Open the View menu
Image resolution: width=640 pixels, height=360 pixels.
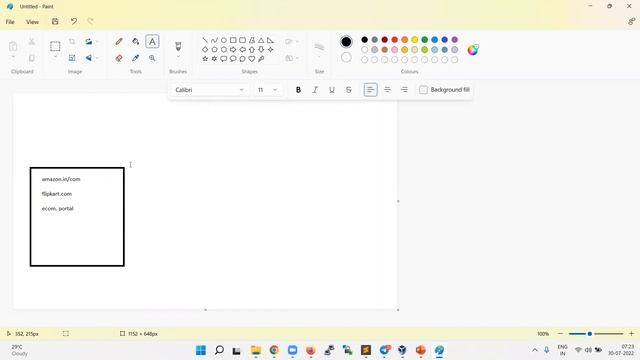coord(32,22)
